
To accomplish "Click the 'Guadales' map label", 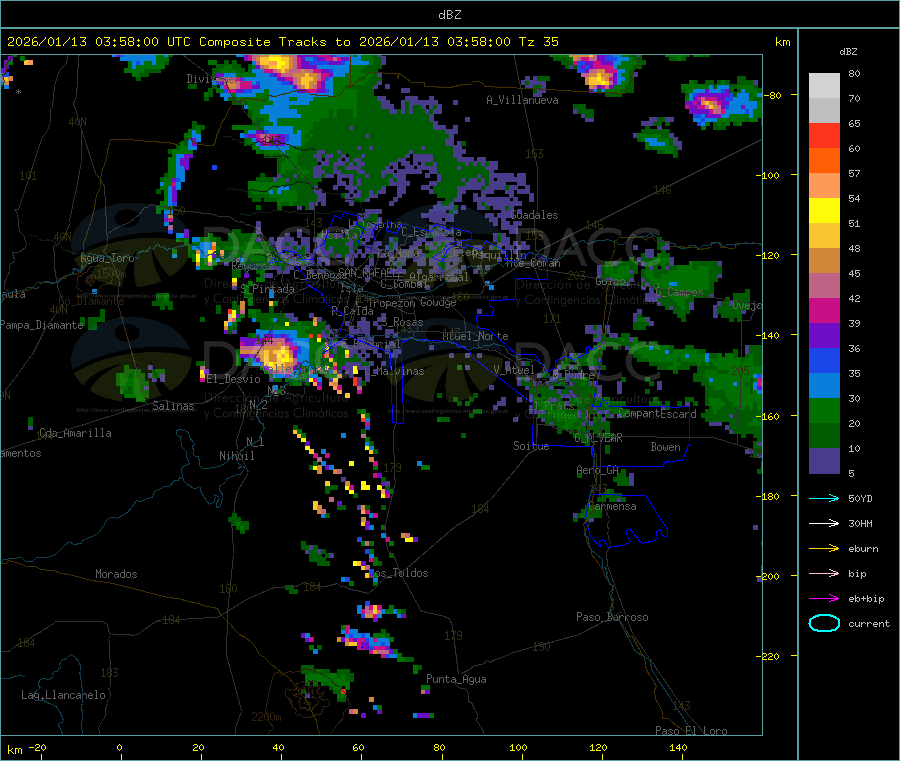I will coord(534,215).
